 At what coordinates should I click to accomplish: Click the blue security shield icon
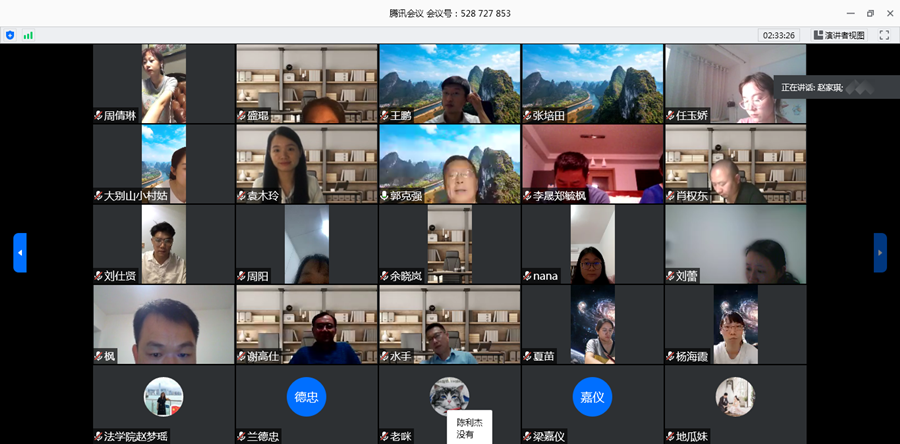[10, 35]
